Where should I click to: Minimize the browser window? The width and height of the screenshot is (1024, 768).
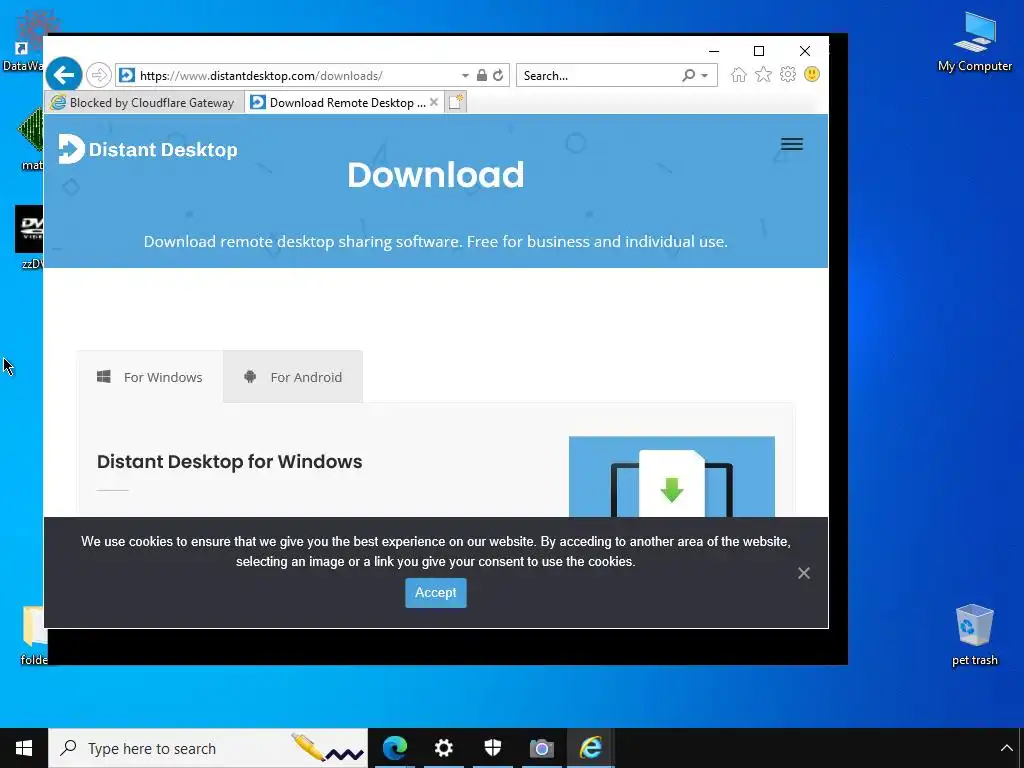point(714,51)
